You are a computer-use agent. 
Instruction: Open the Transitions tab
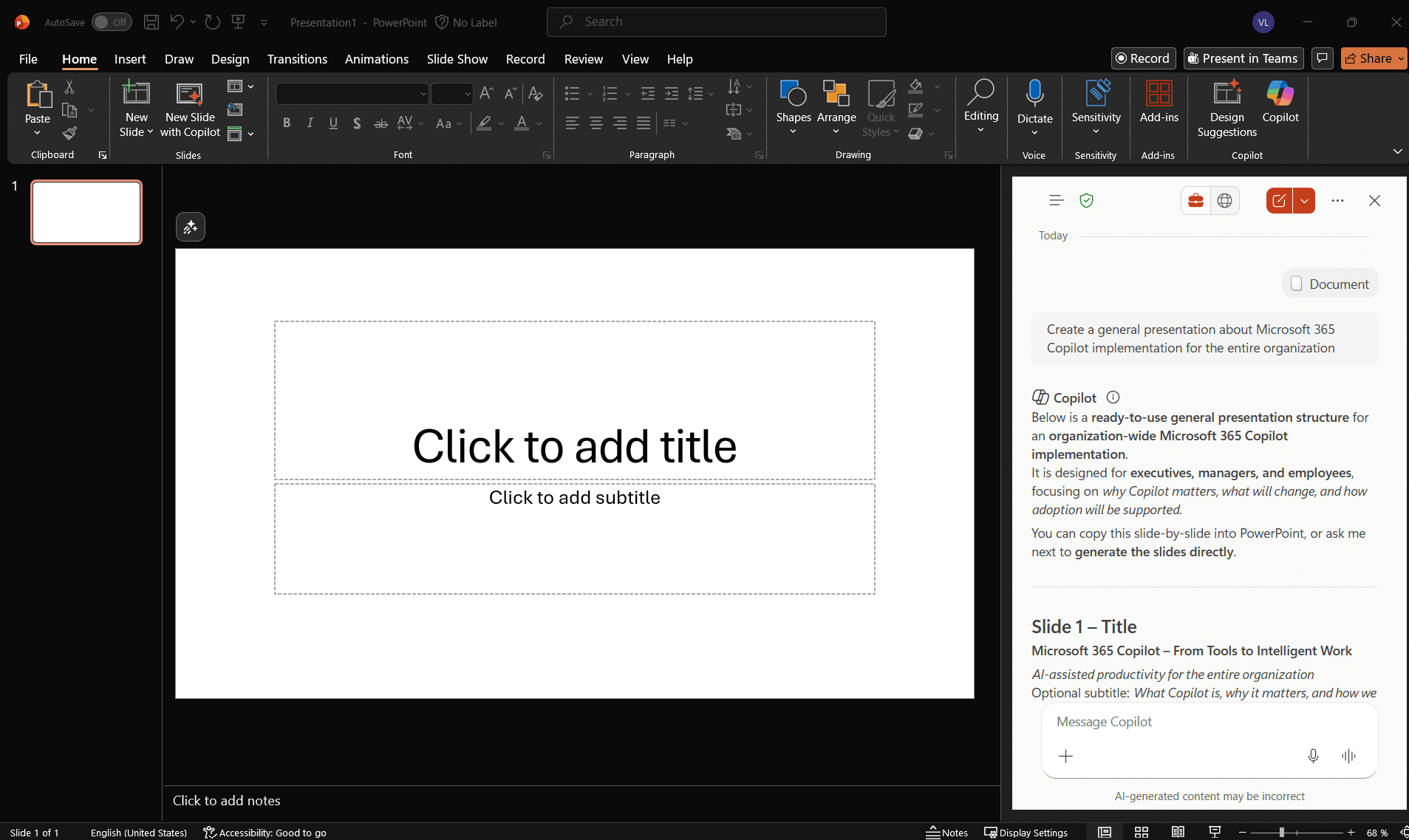point(297,59)
